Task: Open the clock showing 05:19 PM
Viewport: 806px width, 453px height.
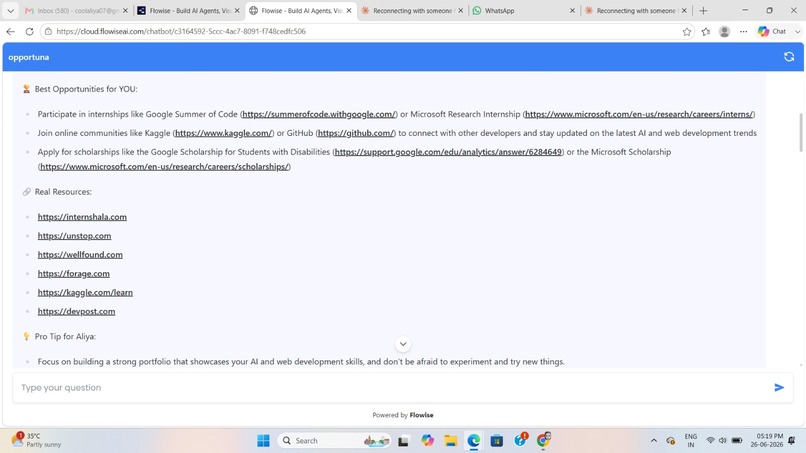Action: [767, 440]
